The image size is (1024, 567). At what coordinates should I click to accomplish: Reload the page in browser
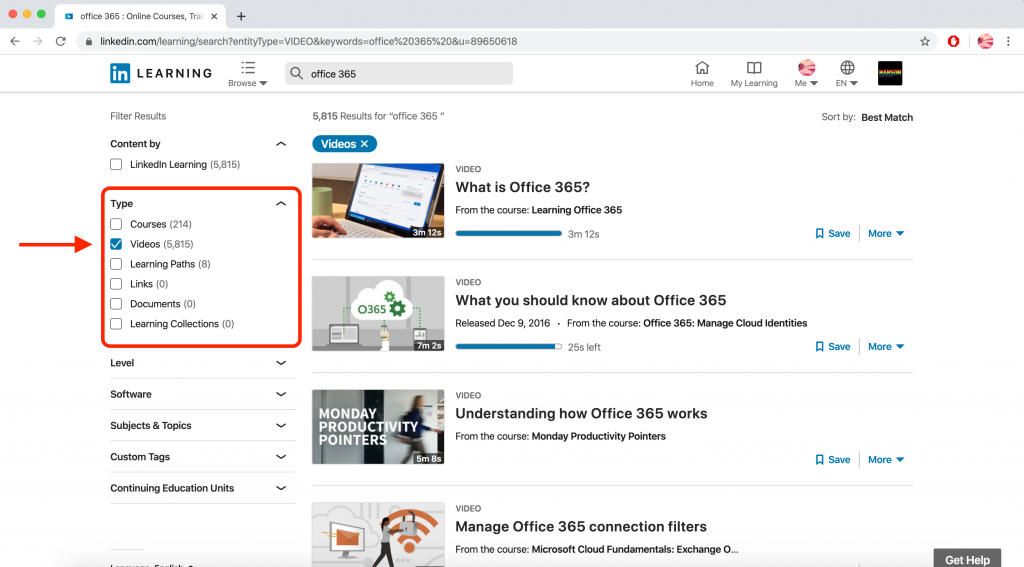61,41
